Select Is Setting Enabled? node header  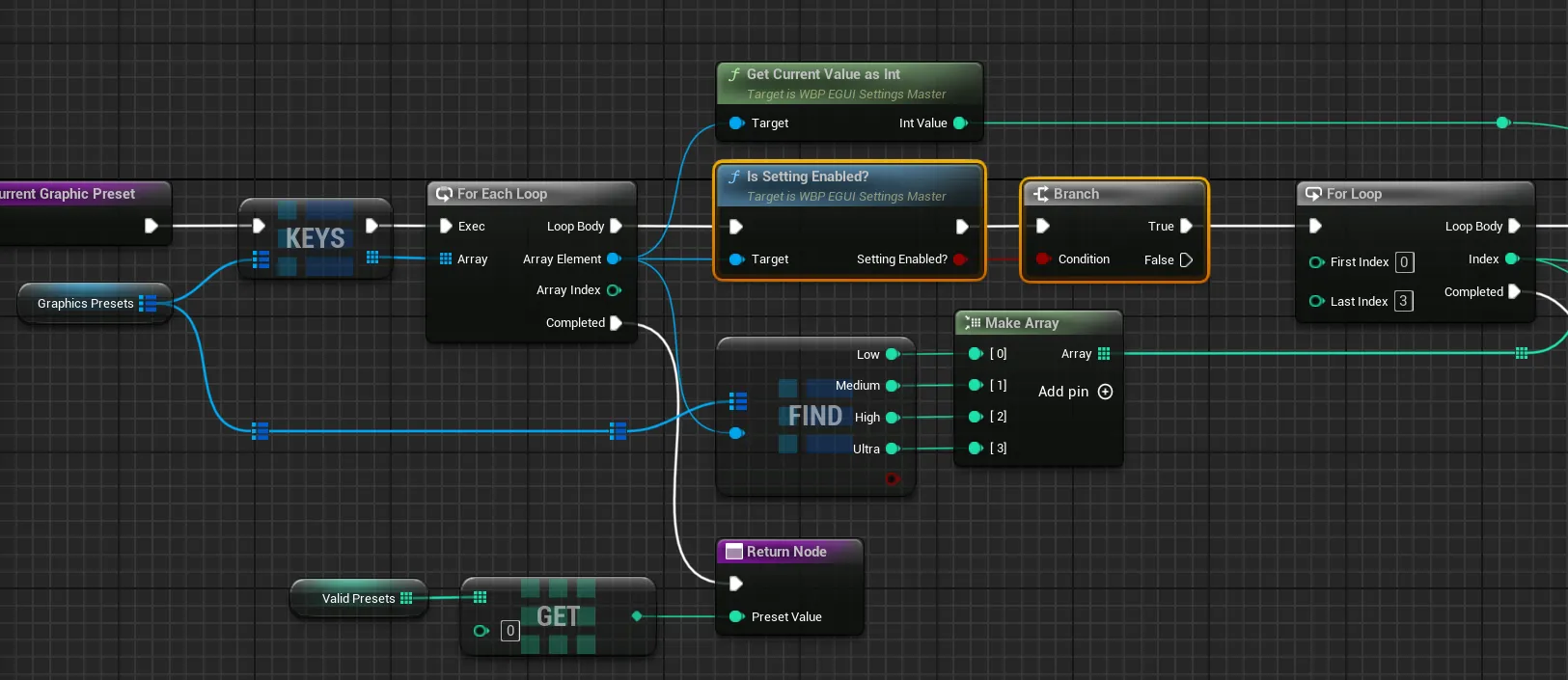[x=850, y=185]
